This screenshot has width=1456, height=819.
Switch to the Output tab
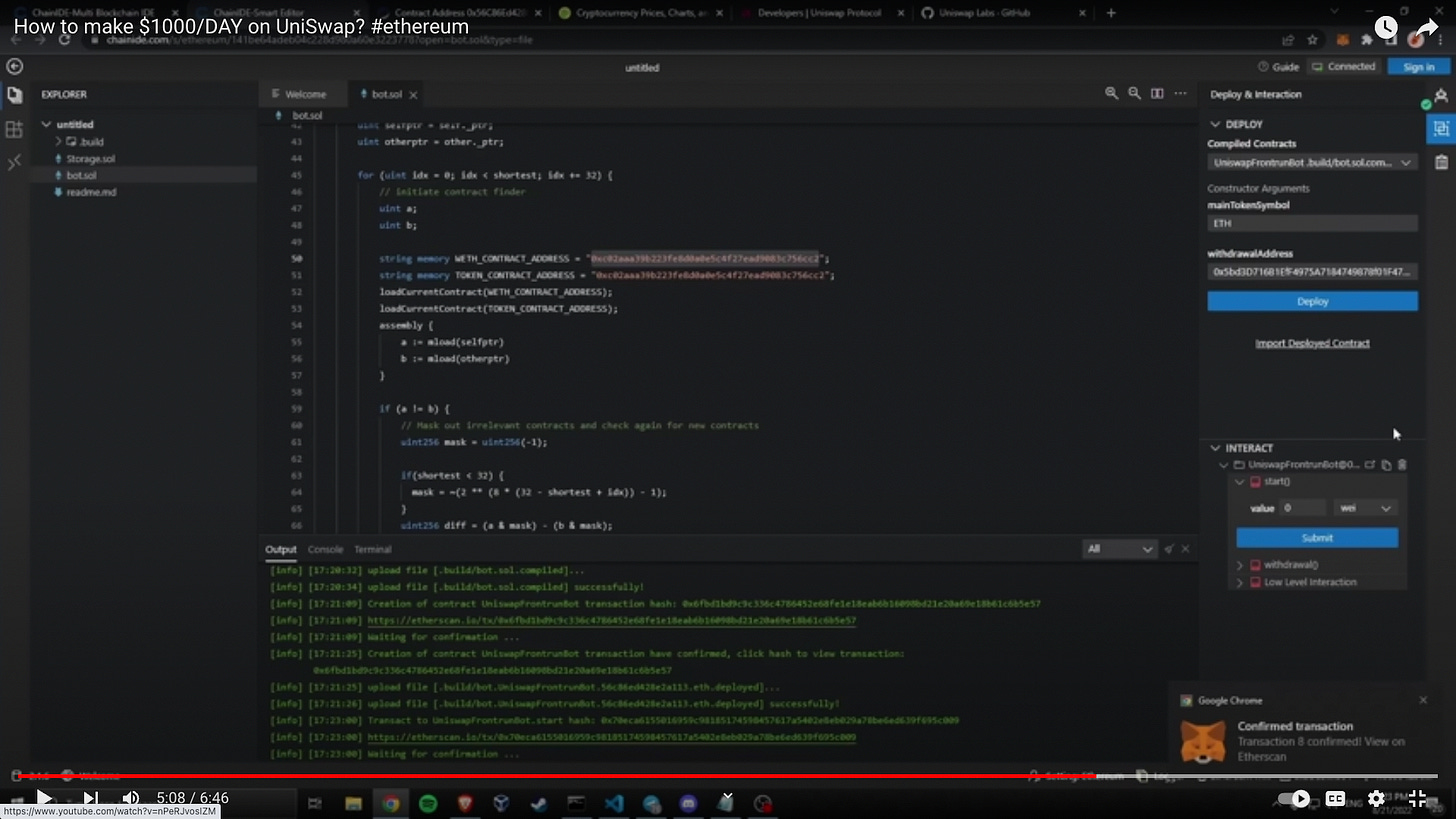[x=281, y=549]
